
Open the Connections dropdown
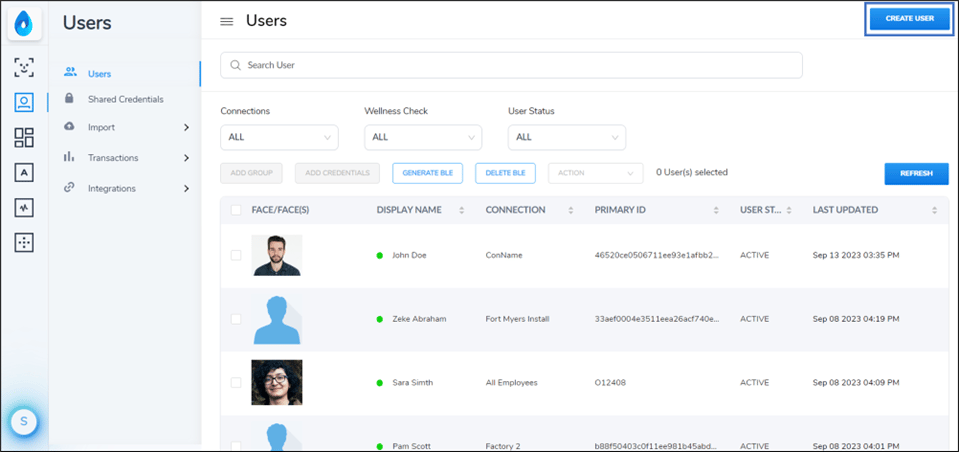pos(280,137)
